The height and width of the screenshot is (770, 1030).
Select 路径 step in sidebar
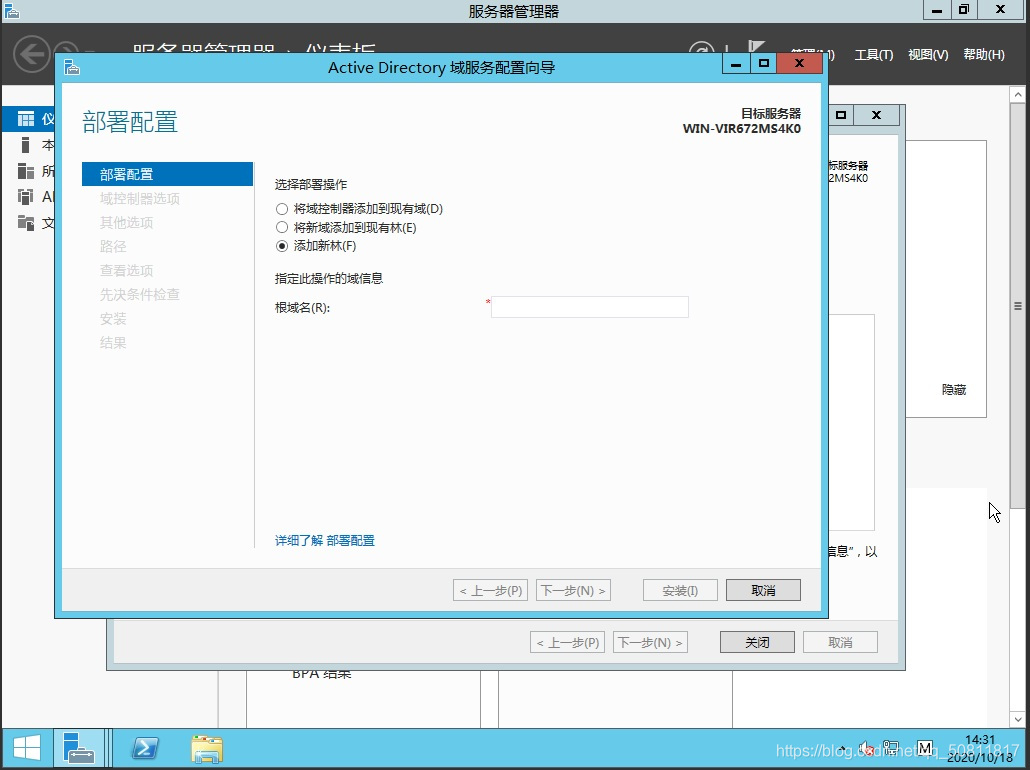coord(113,246)
